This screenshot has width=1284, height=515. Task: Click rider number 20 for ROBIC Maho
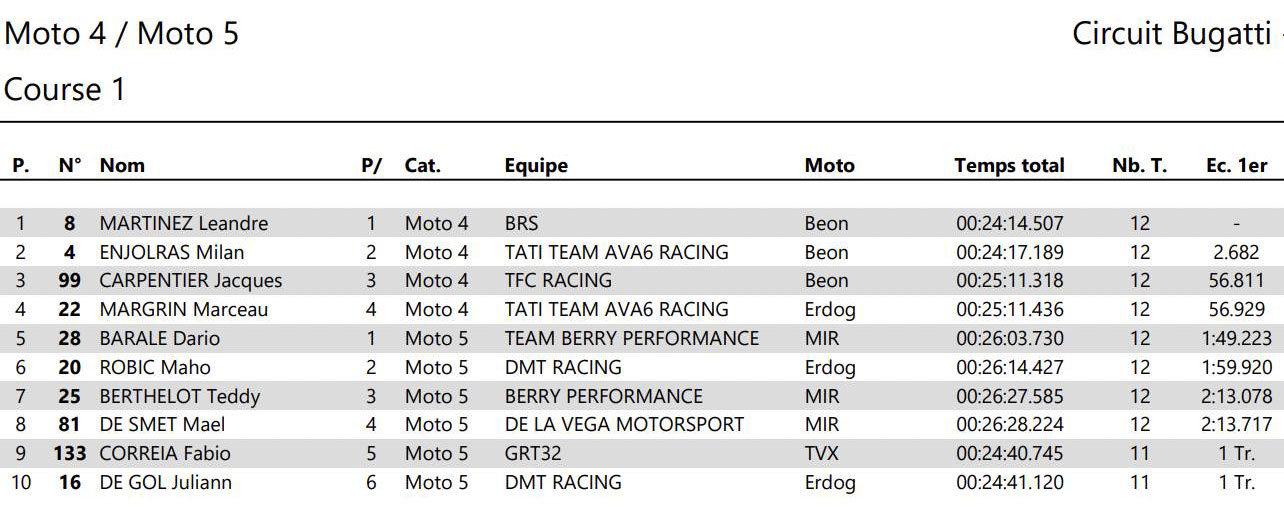pyautogui.click(x=69, y=368)
